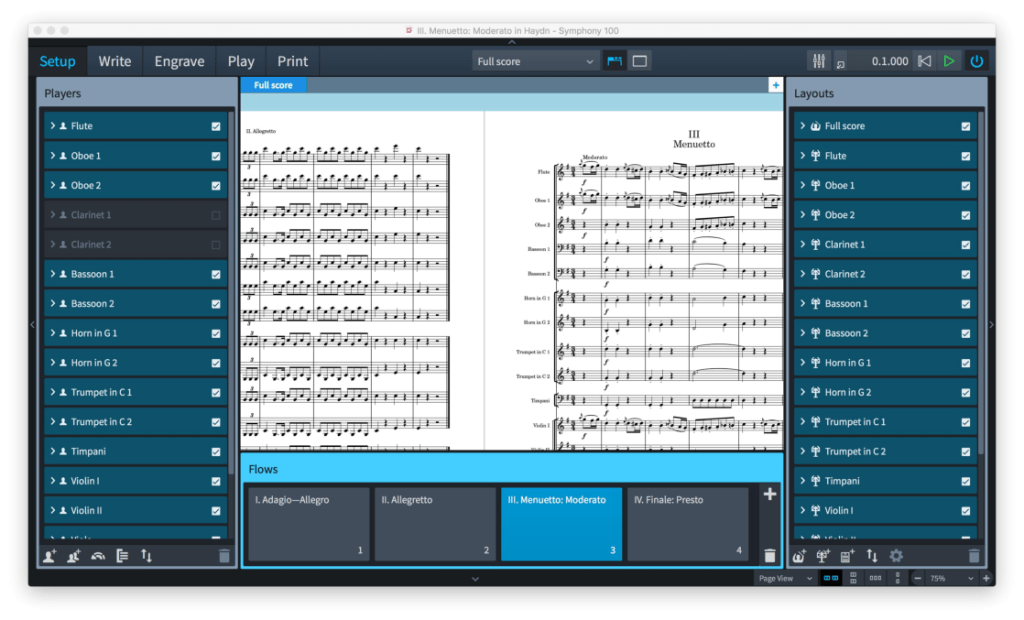Image resolution: width=1024 pixels, height=620 pixels.
Task: Open Layout Options gear icon
Action: 896,556
